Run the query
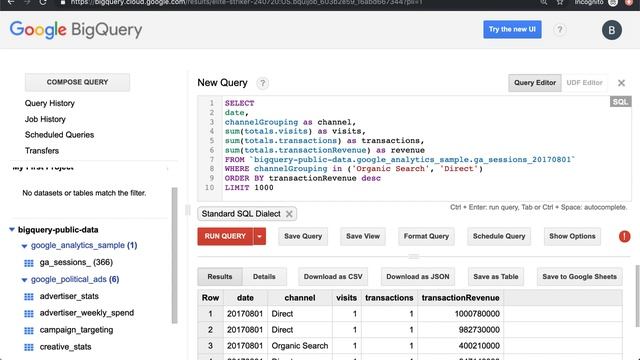640x360 pixels. pos(225,236)
